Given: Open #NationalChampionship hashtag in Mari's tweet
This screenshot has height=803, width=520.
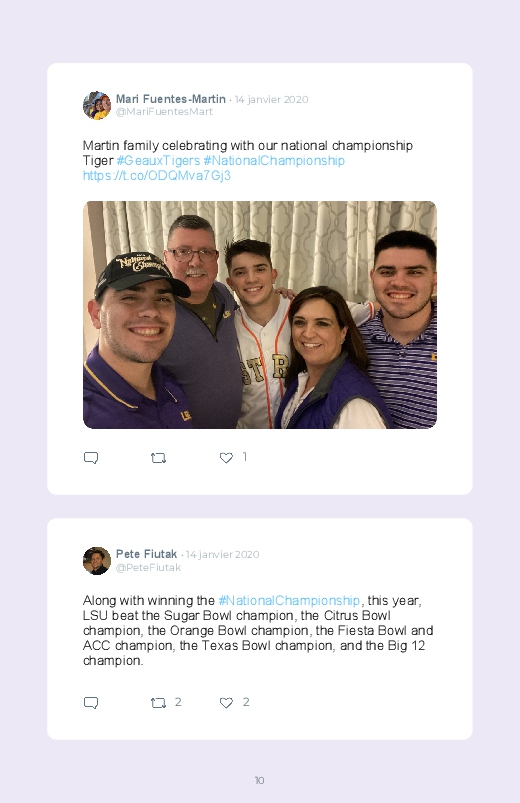Looking at the screenshot, I should click(274, 161).
